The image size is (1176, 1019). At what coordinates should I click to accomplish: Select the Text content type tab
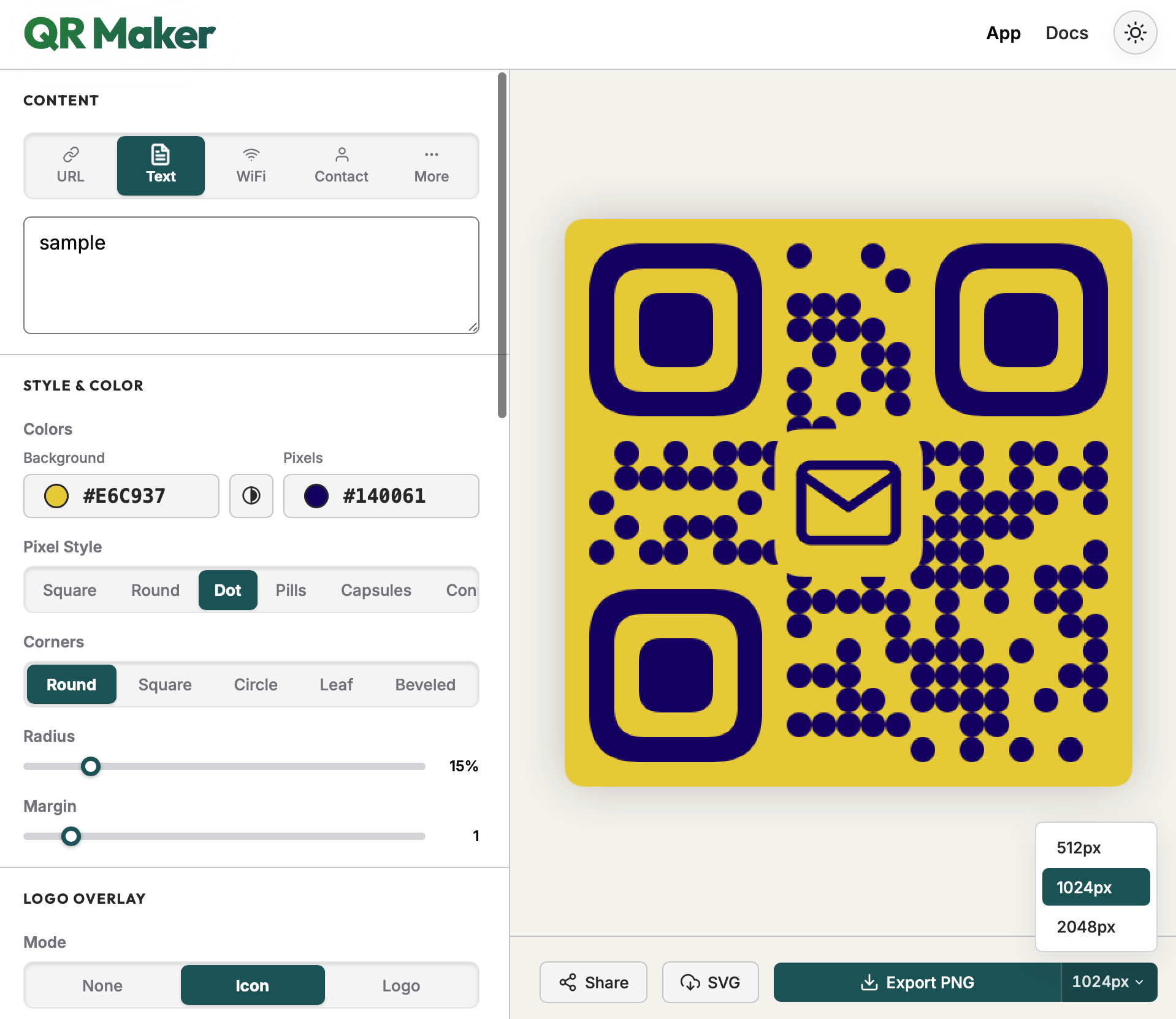point(161,166)
